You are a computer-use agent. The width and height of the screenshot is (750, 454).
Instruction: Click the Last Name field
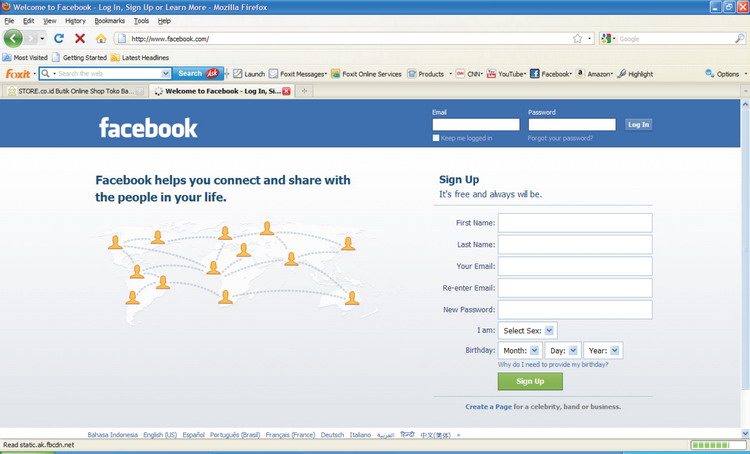575,244
